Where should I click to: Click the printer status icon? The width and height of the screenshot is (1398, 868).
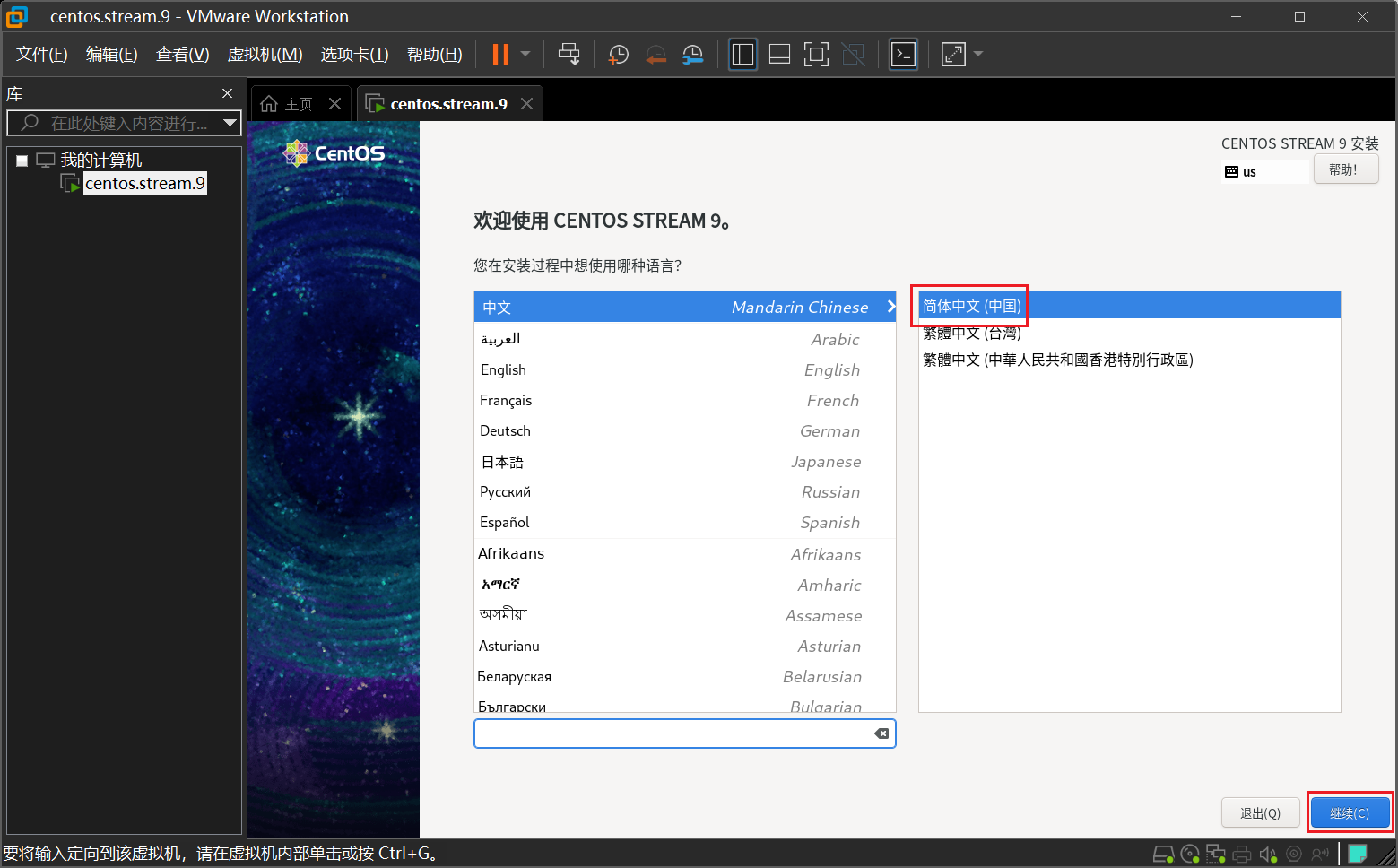click(1242, 854)
